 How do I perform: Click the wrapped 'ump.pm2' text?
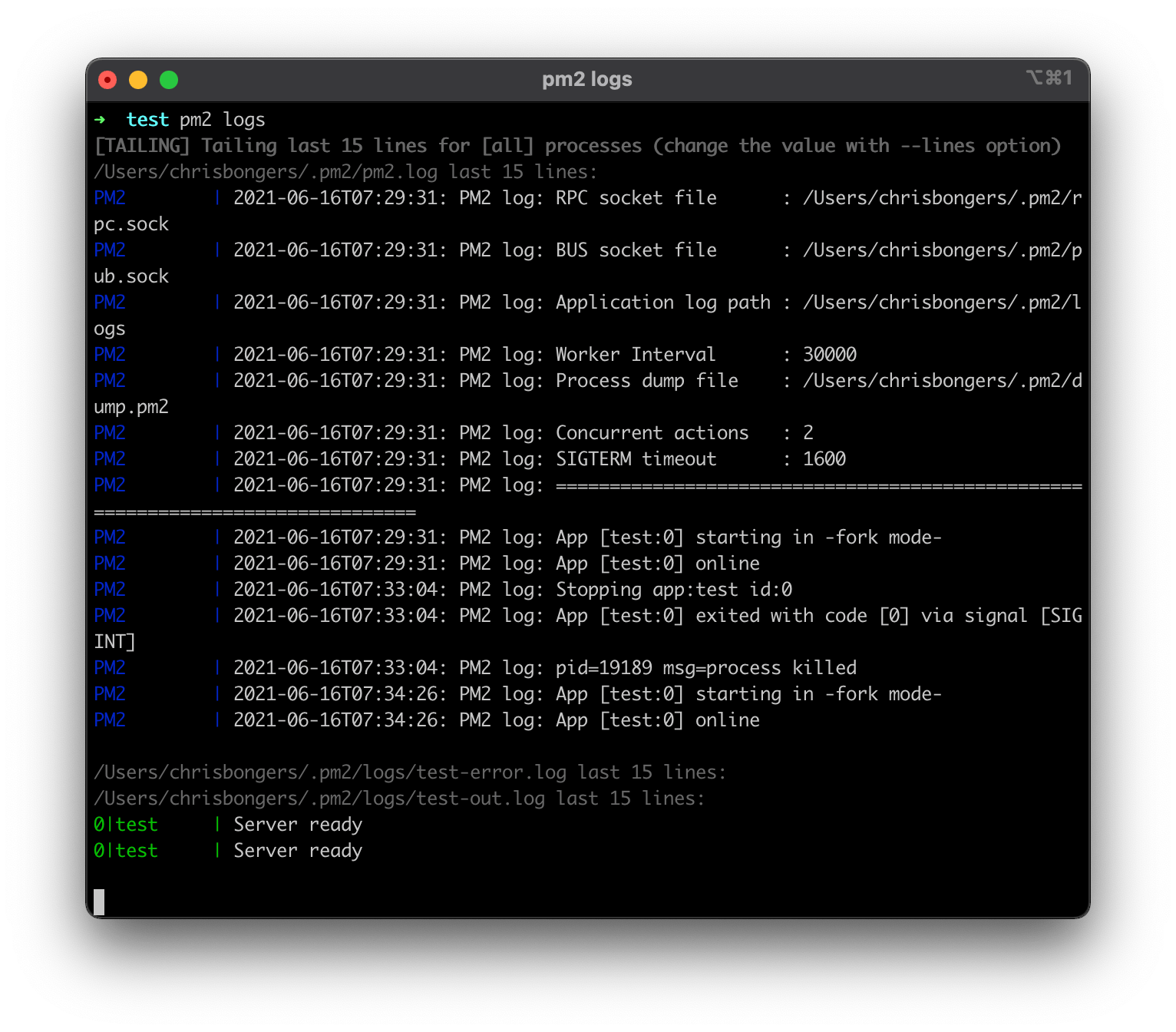tap(131, 407)
